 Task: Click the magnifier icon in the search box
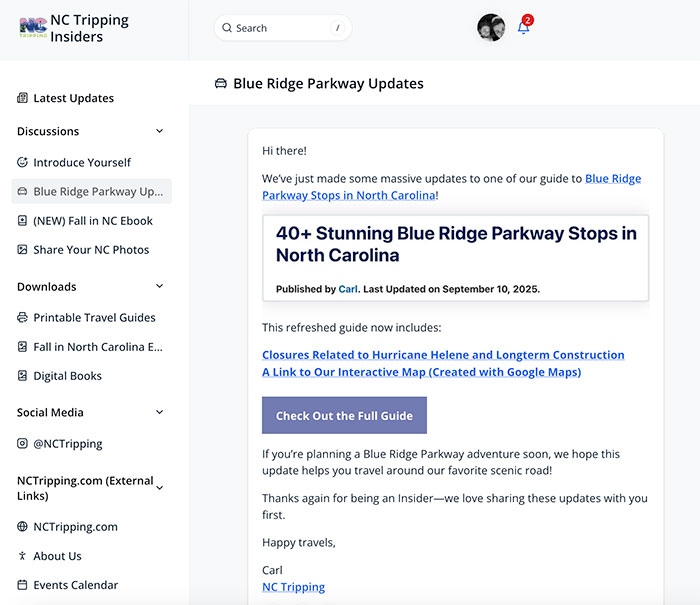pyautogui.click(x=227, y=28)
